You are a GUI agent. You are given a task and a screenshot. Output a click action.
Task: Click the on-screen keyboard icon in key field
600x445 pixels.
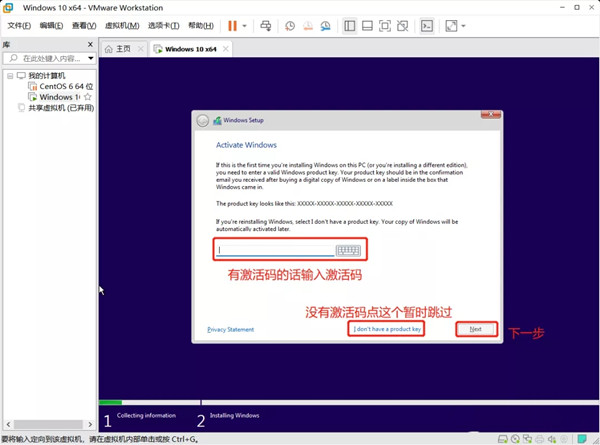click(348, 250)
